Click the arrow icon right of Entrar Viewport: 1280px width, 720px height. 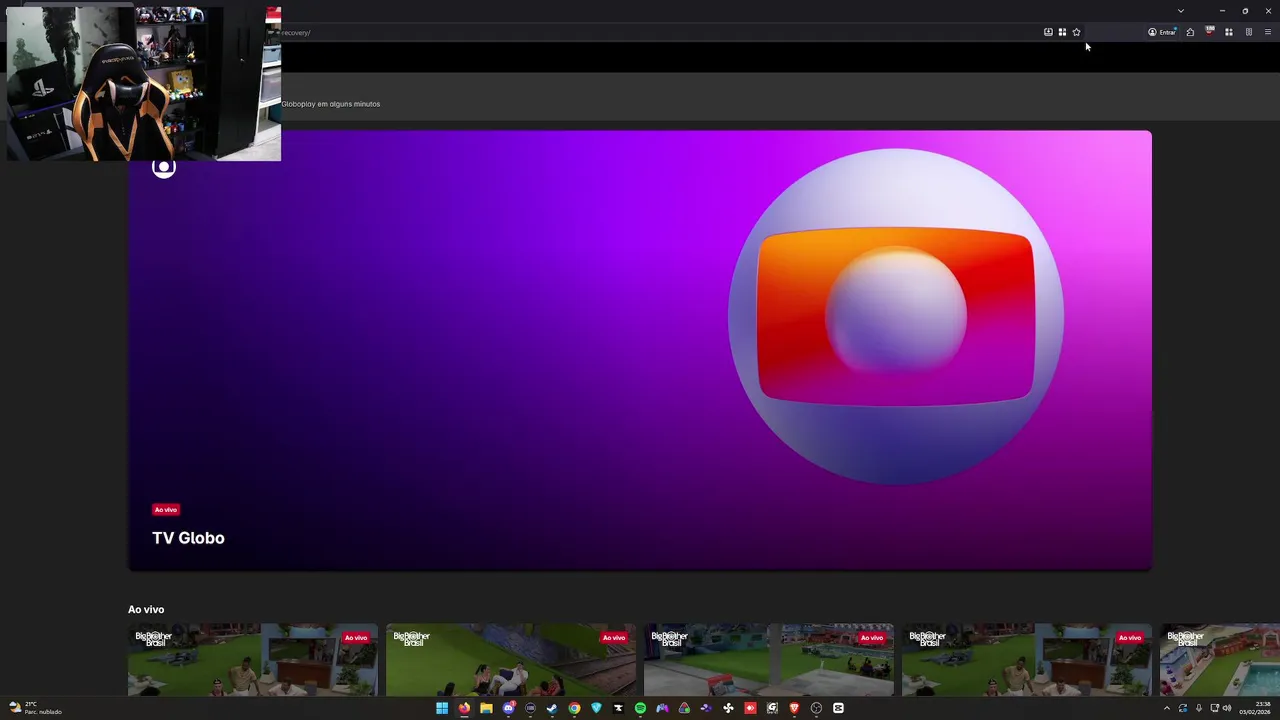click(1190, 32)
